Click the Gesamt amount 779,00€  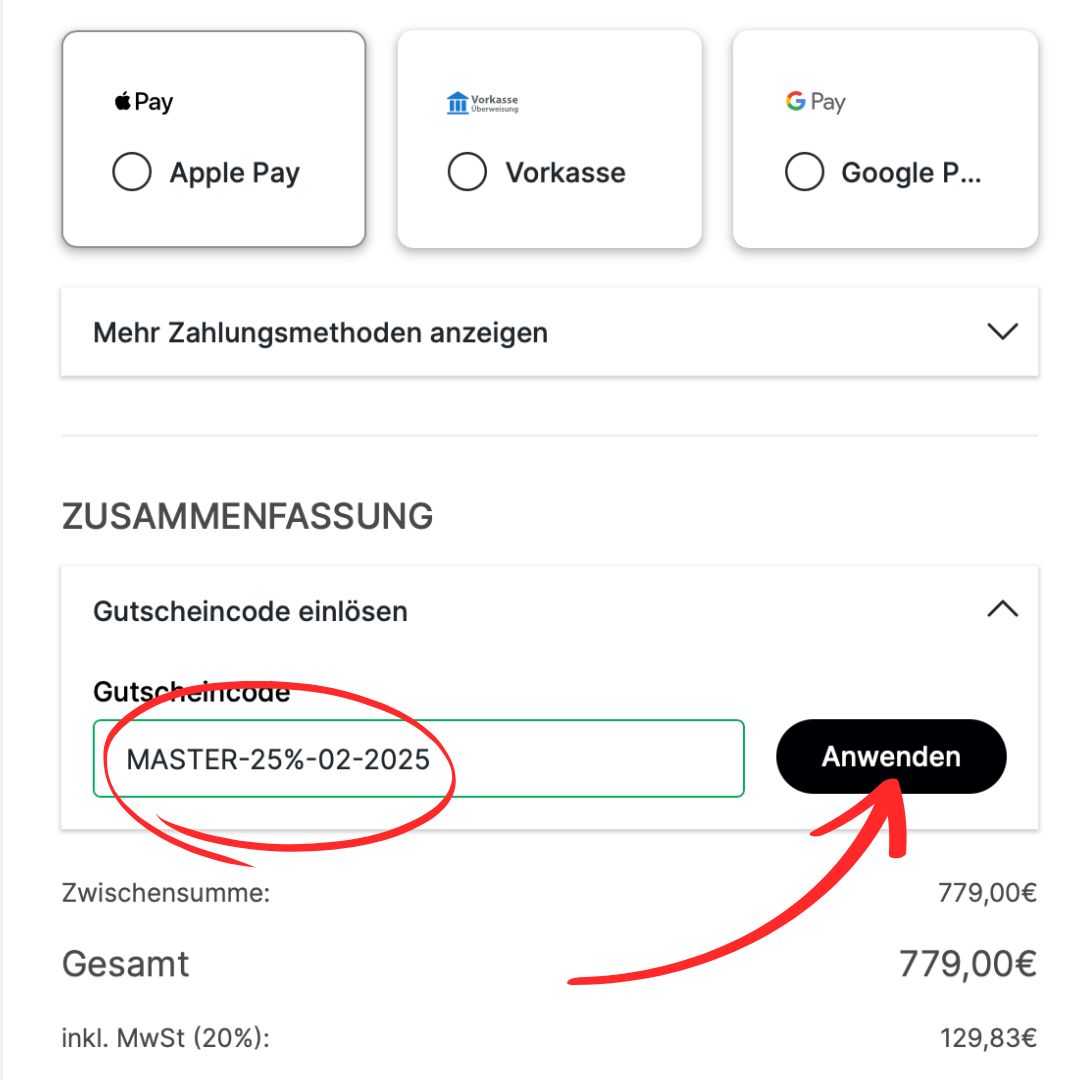point(968,964)
